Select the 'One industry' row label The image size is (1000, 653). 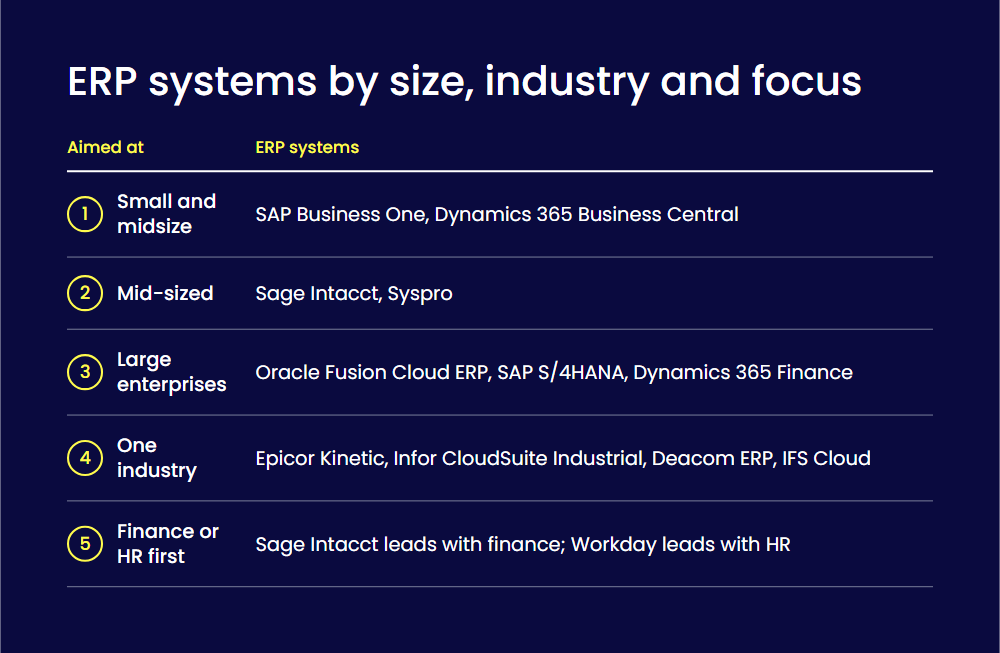point(157,458)
